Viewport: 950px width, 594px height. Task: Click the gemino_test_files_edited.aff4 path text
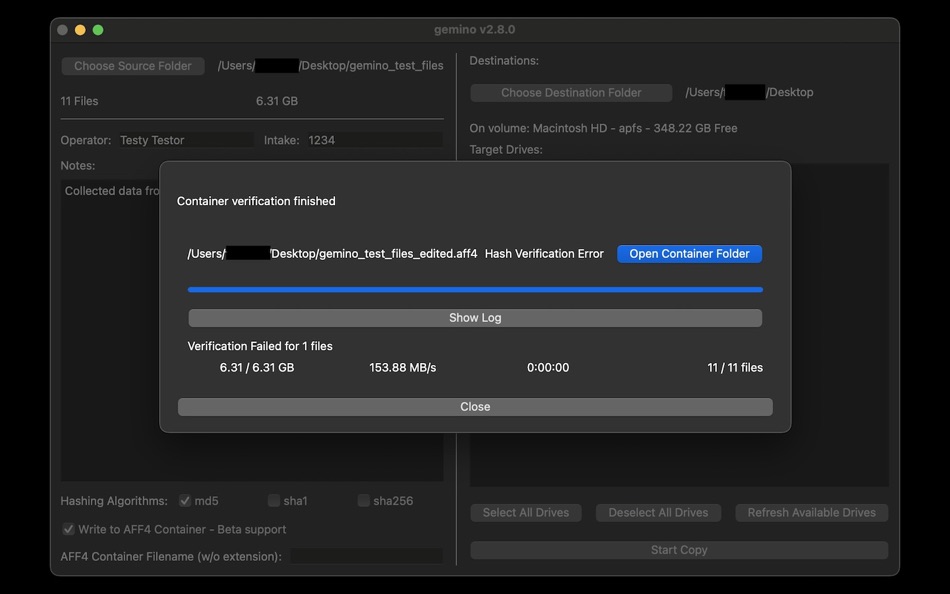coord(332,254)
